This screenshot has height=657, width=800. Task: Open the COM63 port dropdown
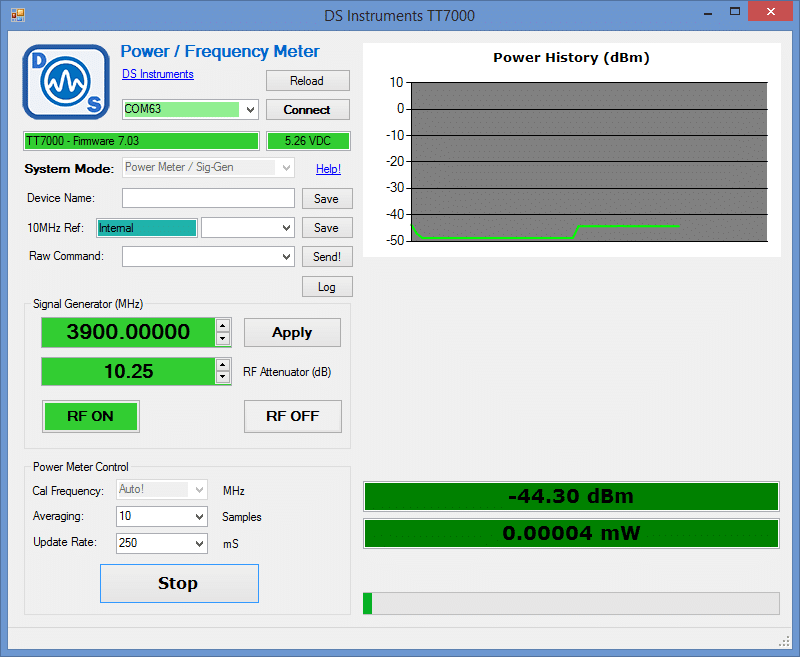click(x=250, y=109)
